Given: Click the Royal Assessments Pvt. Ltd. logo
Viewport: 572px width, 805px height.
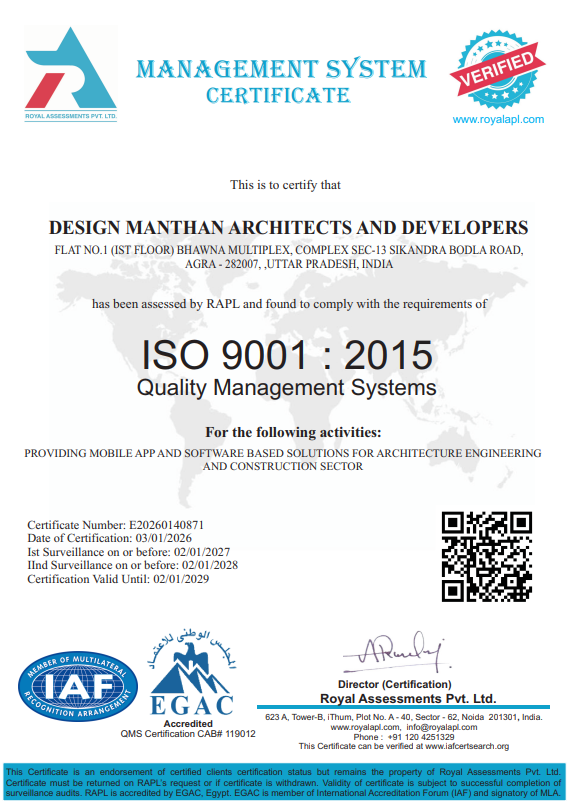Looking at the screenshot, I should tap(71, 73).
